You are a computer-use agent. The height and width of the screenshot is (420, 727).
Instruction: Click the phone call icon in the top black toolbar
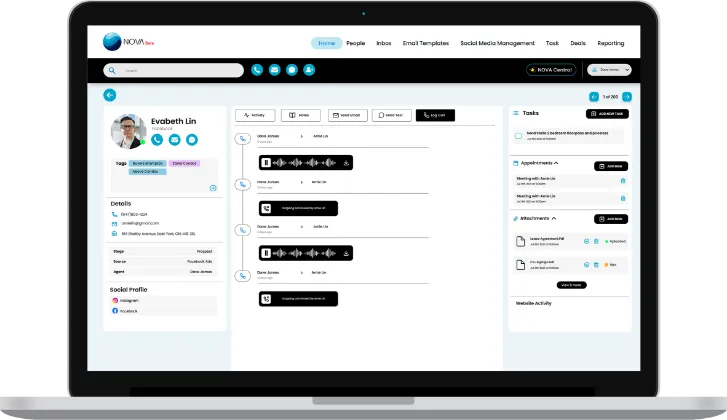(x=257, y=70)
